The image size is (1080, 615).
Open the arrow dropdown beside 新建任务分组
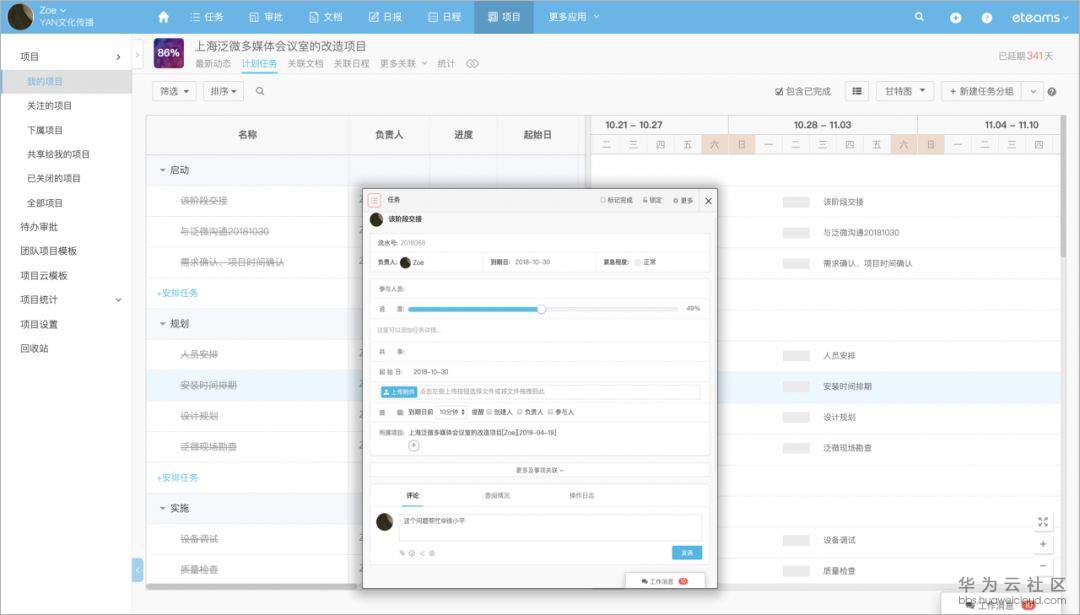1032,91
